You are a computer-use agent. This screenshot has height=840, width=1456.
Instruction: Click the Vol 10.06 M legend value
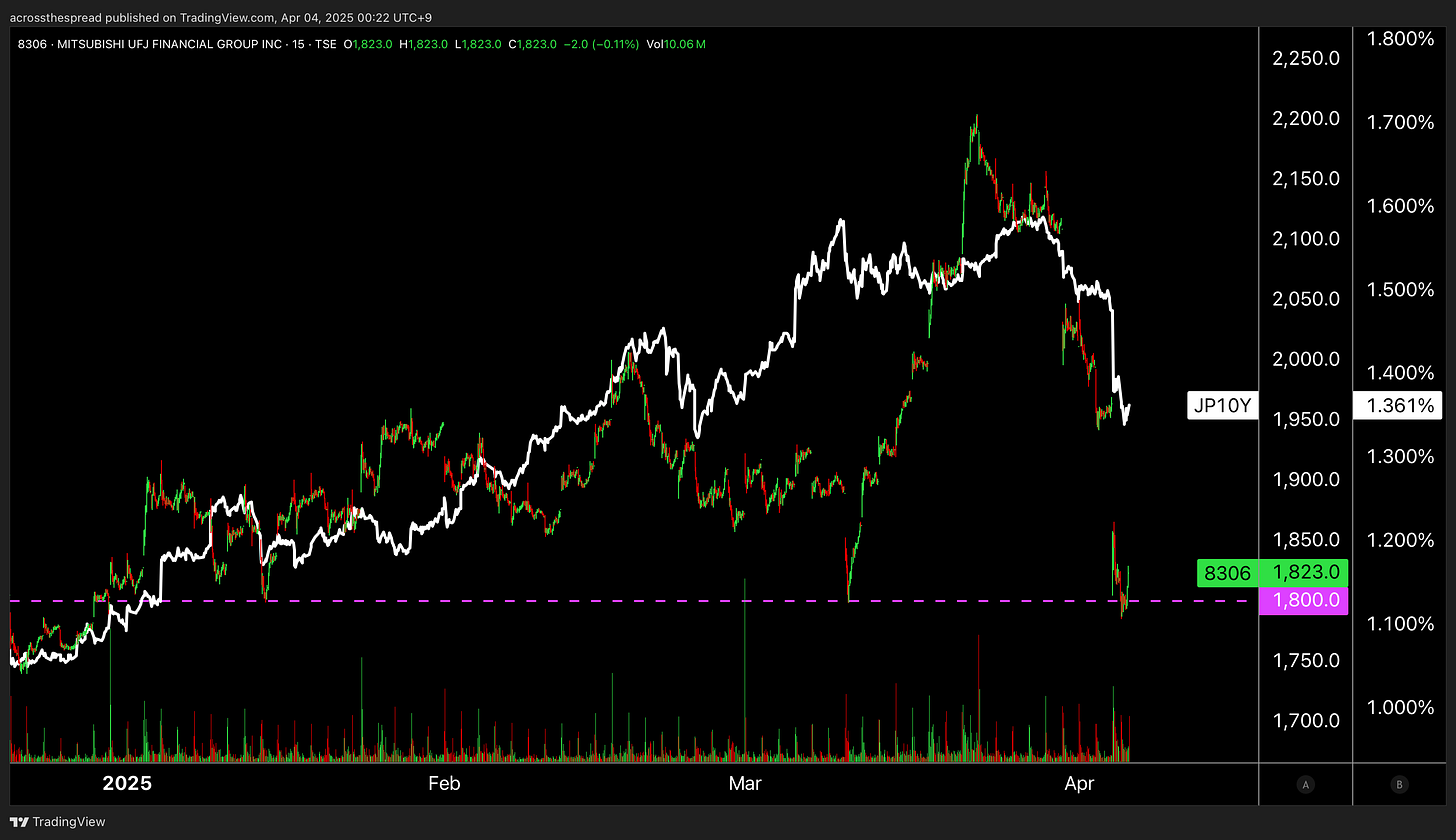(676, 44)
